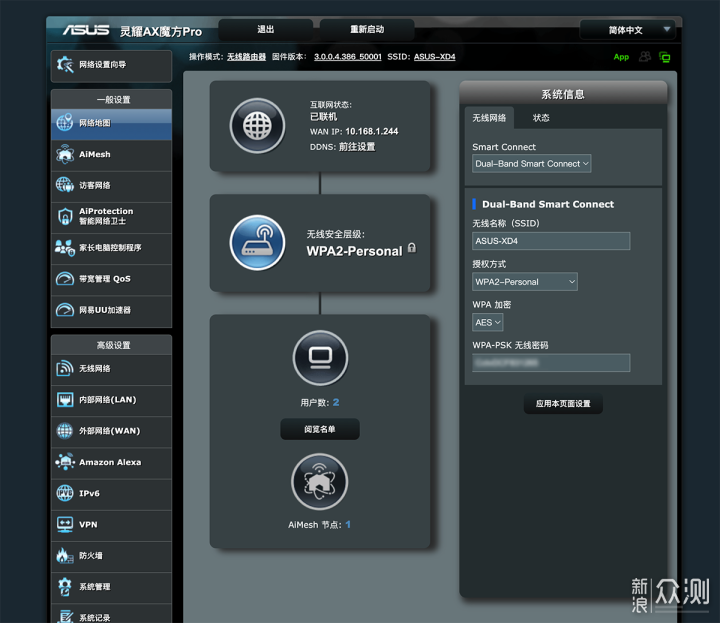Open the WPA encryption AES dropdown
The height and width of the screenshot is (623, 720).
488,322
